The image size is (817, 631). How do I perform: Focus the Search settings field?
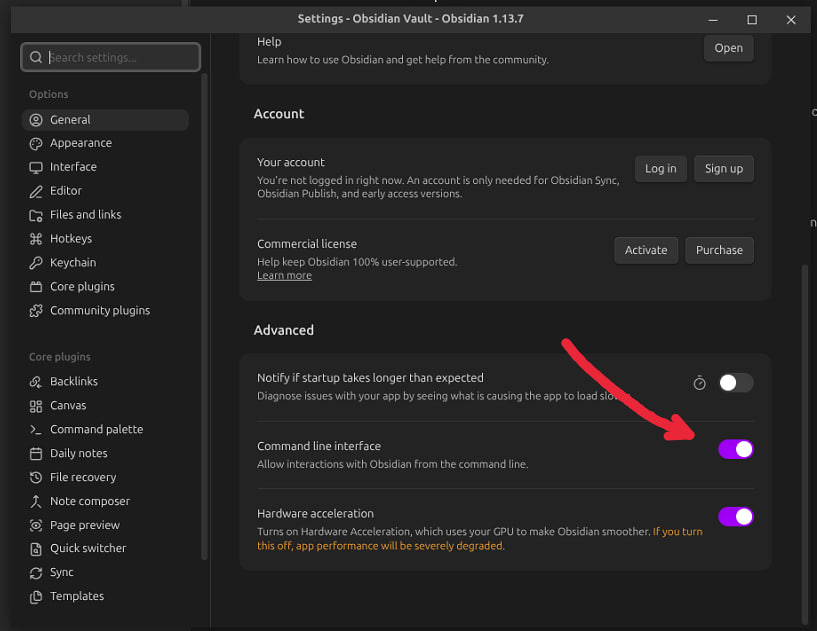110,57
